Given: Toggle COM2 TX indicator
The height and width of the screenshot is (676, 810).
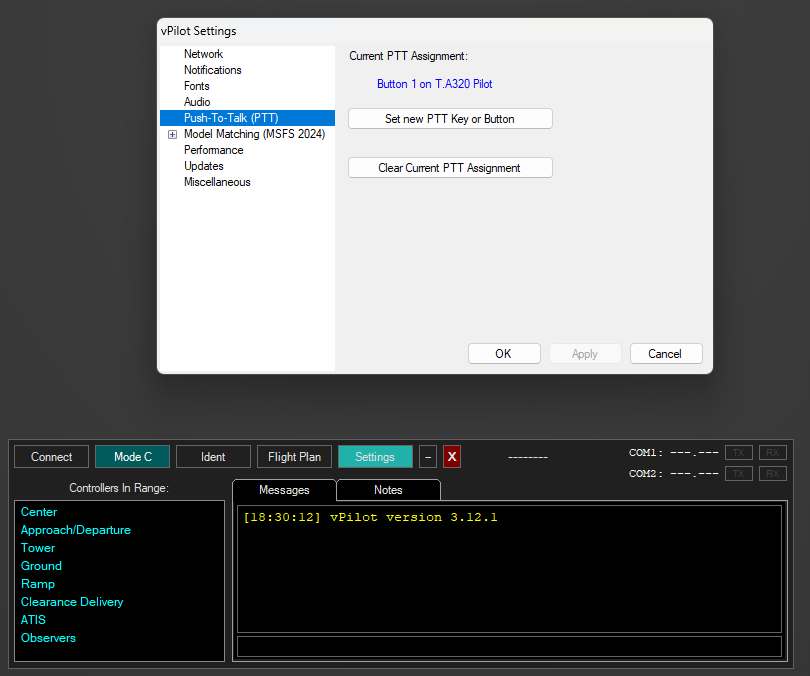Looking at the screenshot, I should coord(739,474).
